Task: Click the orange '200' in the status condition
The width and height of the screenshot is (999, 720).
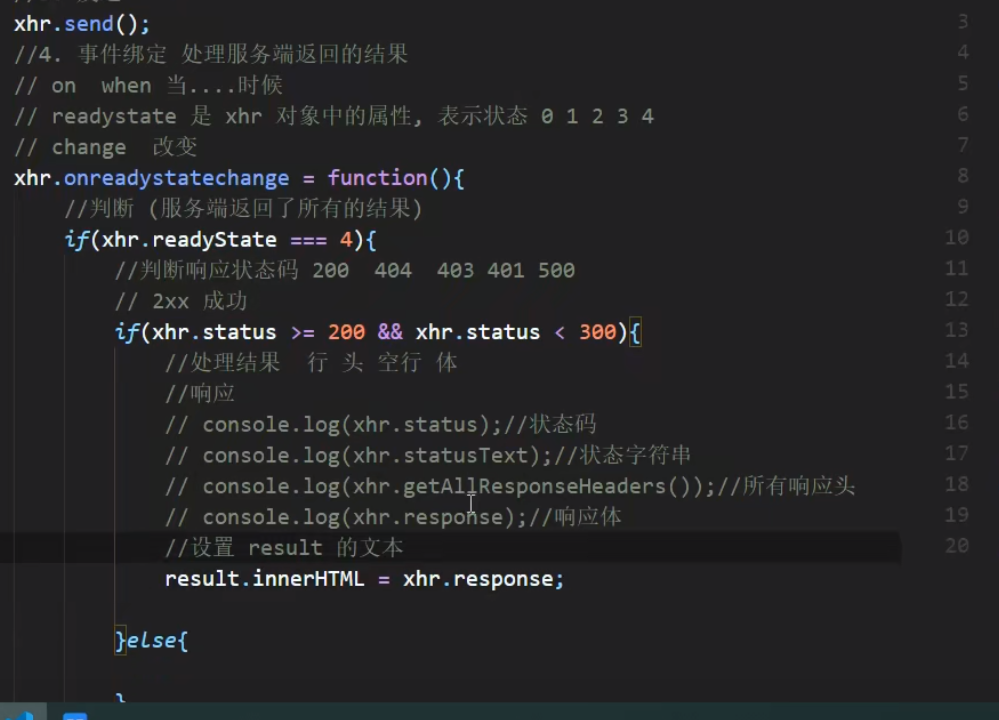Action: (x=346, y=332)
